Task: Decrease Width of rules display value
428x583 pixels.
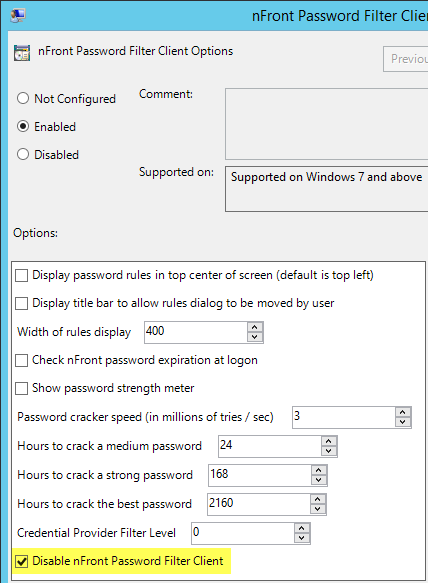Action: click(255, 337)
